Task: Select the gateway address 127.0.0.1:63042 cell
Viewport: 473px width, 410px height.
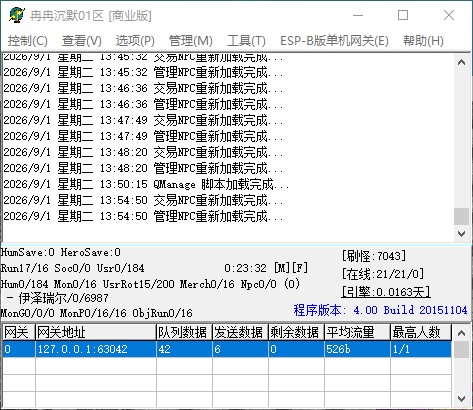Action: tap(96, 349)
